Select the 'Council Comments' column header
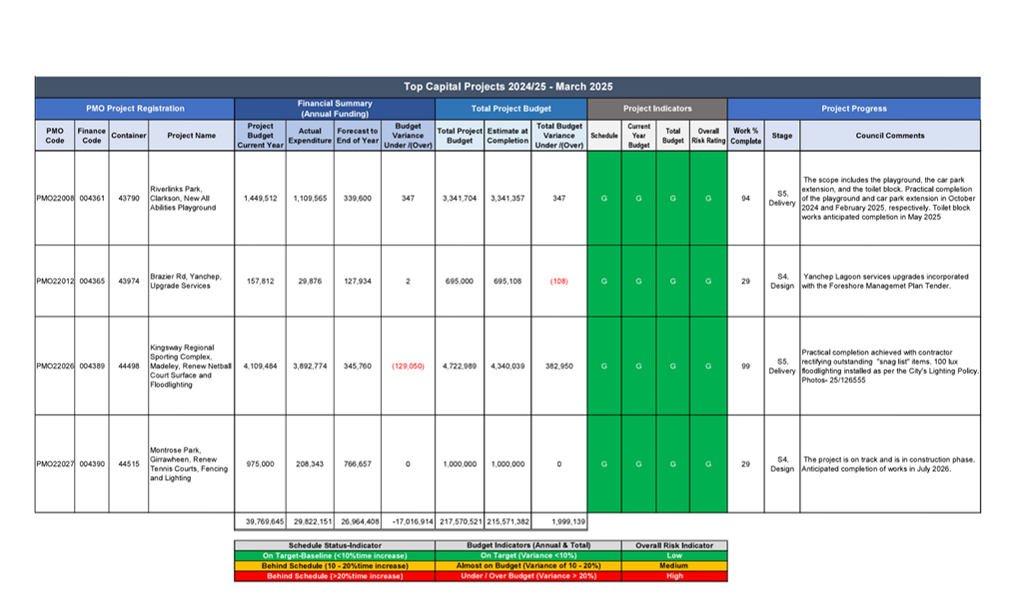Viewport: 1014px width, 601px height. pos(890,136)
